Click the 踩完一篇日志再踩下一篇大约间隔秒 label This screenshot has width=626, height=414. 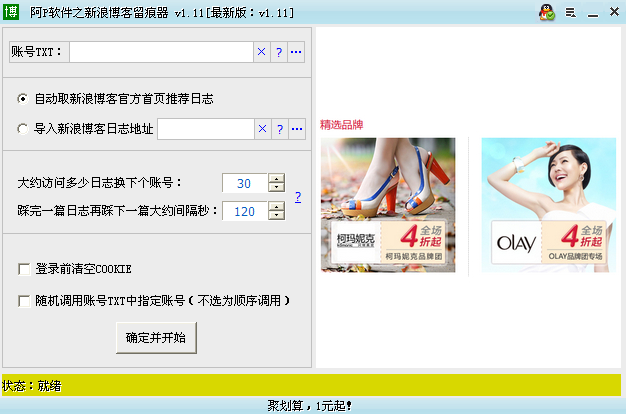[x=117, y=210]
